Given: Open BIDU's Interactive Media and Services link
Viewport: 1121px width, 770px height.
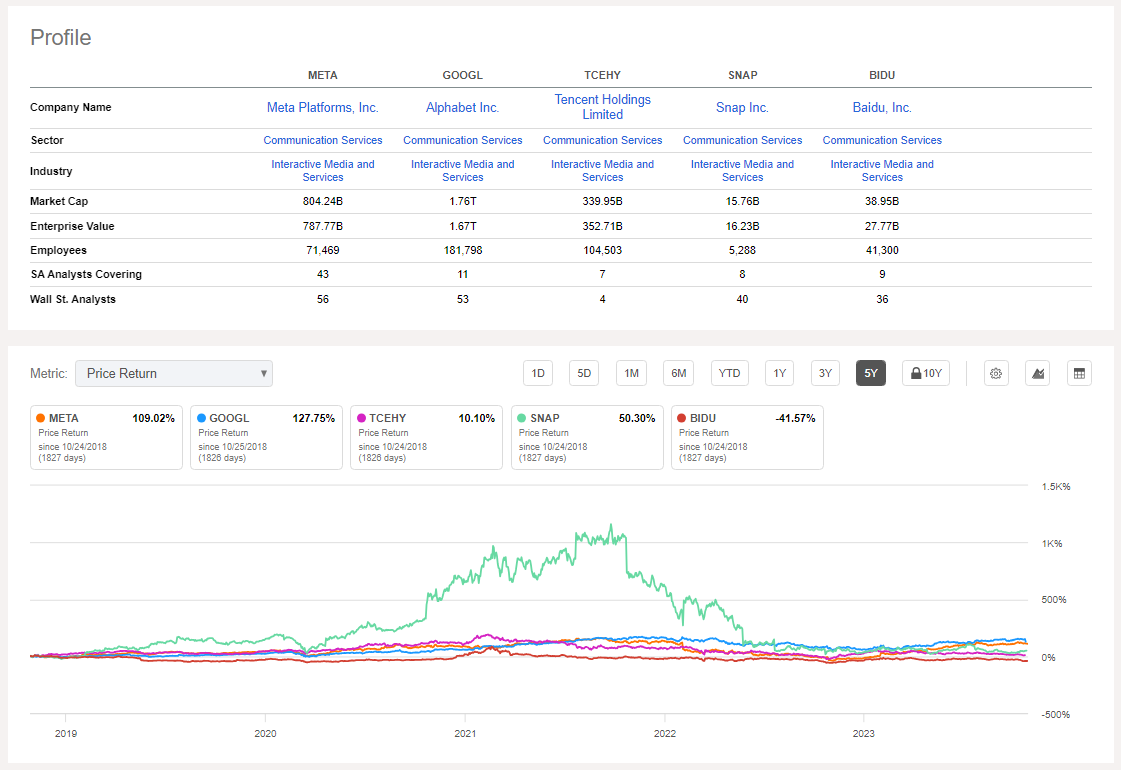Looking at the screenshot, I should (x=882, y=171).
